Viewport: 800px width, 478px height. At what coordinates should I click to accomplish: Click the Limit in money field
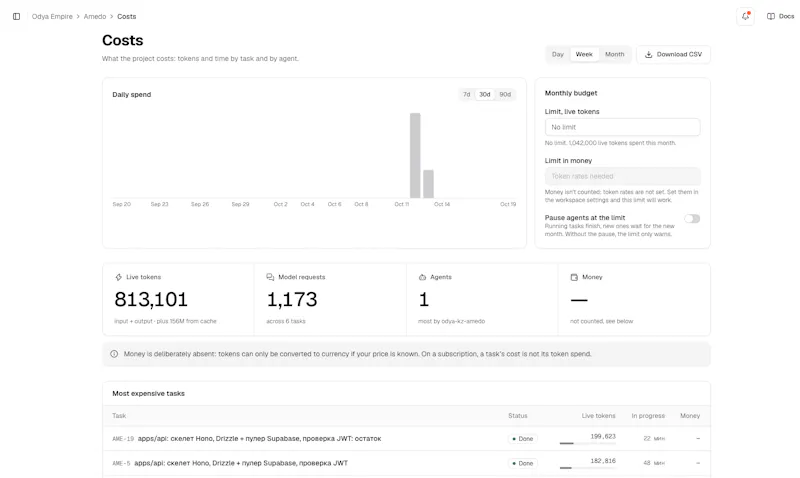622,176
